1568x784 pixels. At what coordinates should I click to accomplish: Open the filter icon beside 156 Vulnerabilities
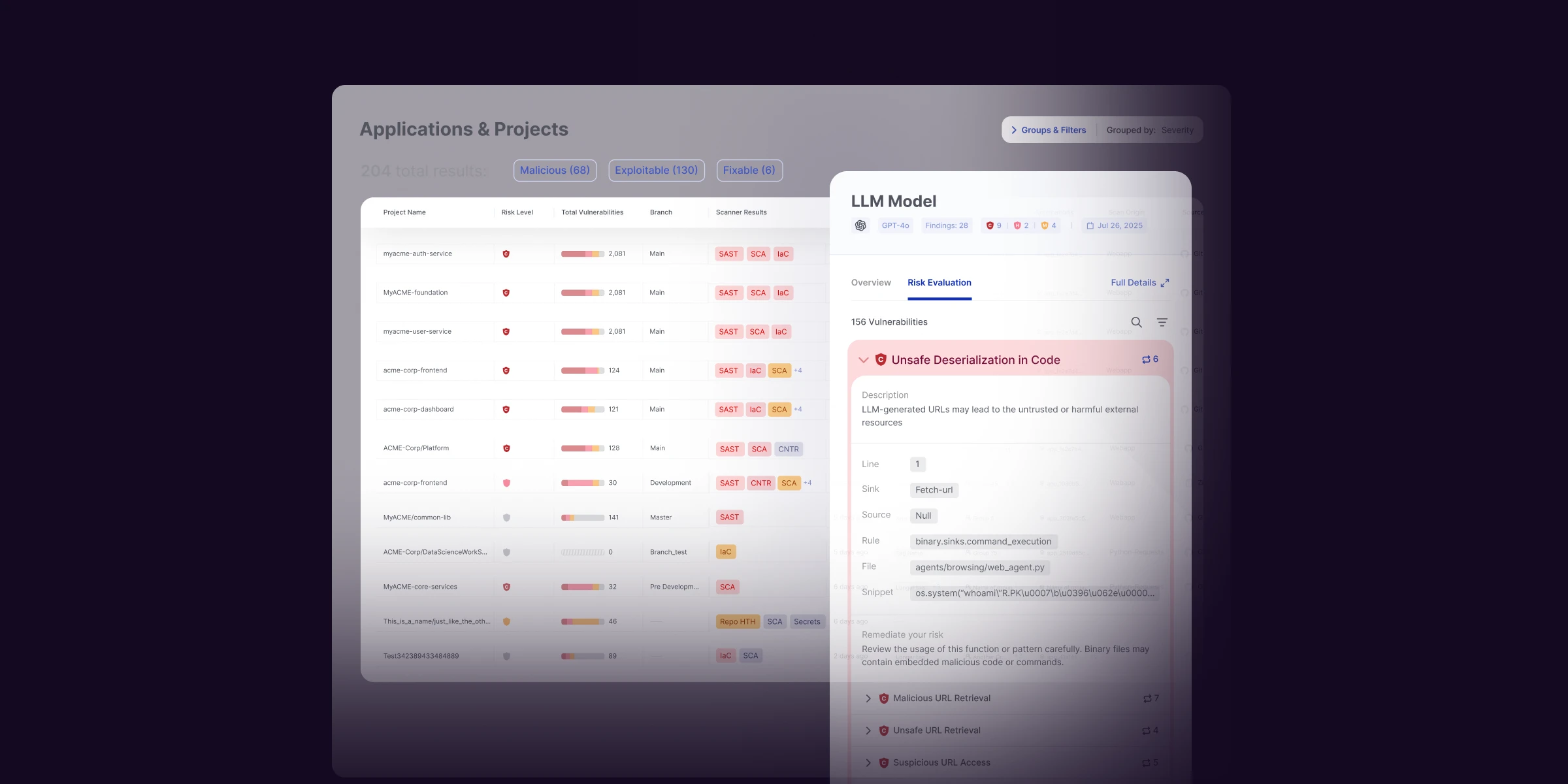point(1162,322)
